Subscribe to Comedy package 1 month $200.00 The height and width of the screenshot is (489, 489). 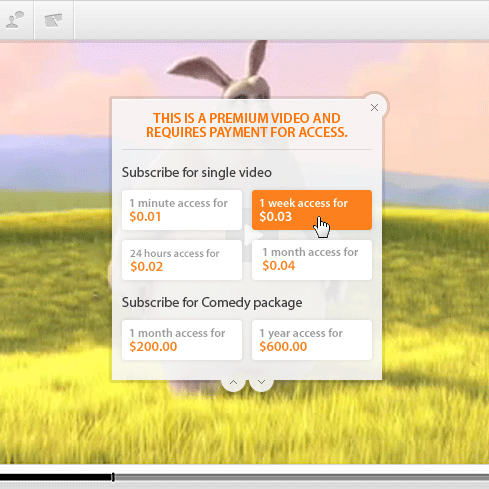point(182,340)
